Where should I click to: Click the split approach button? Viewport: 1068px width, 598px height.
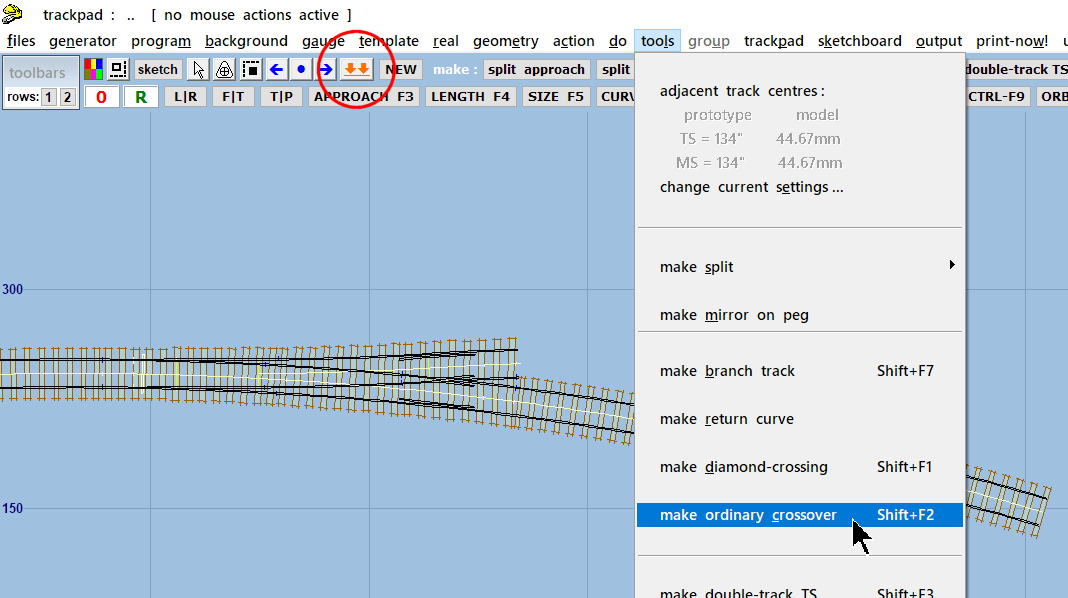536,69
